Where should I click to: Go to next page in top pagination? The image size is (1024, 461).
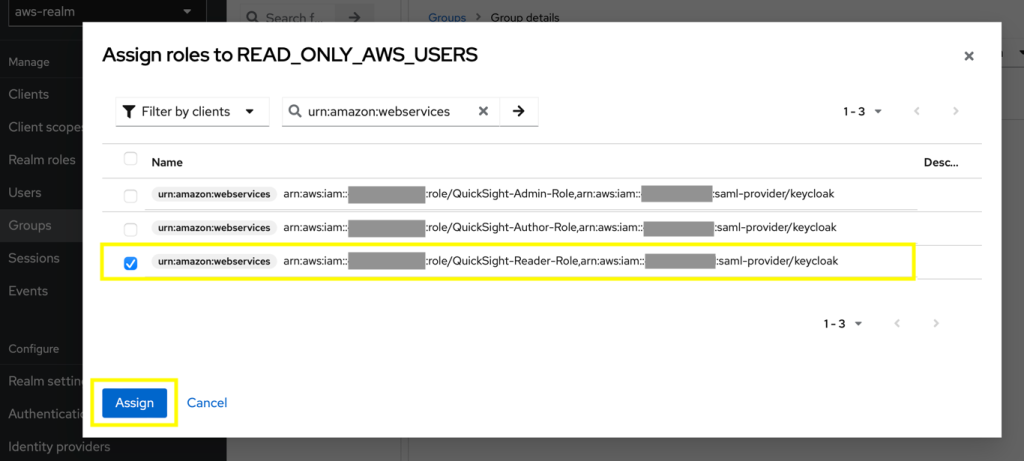[x=956, y=111]
